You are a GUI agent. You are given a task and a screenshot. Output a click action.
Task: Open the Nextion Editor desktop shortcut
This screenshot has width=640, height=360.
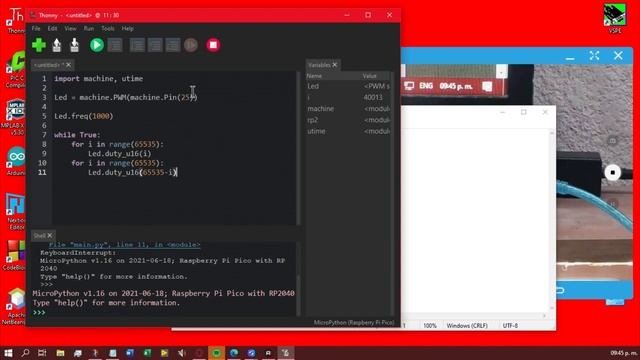click(16, 211)
